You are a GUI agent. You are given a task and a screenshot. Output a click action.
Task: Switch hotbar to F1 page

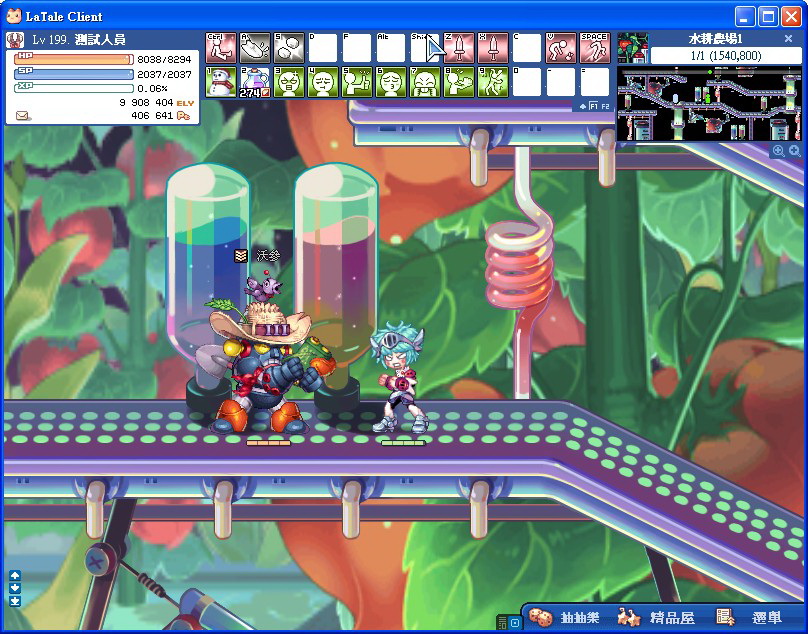pyautogui.click(x=593, y=106)
